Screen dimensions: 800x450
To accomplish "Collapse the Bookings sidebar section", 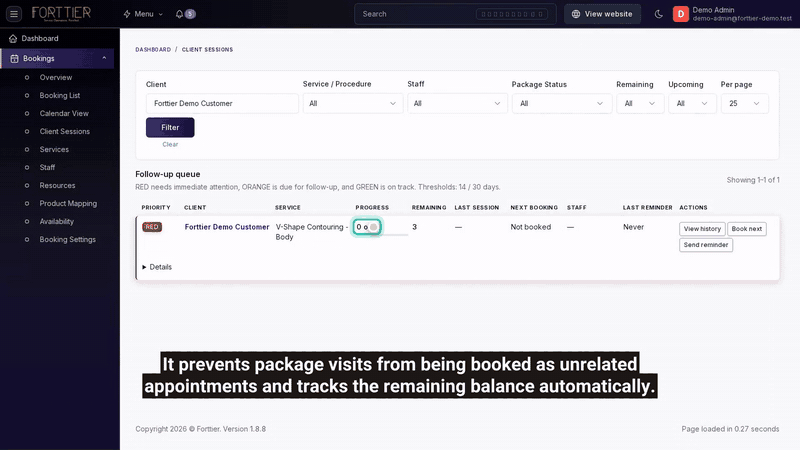I will tap(104, 58).
